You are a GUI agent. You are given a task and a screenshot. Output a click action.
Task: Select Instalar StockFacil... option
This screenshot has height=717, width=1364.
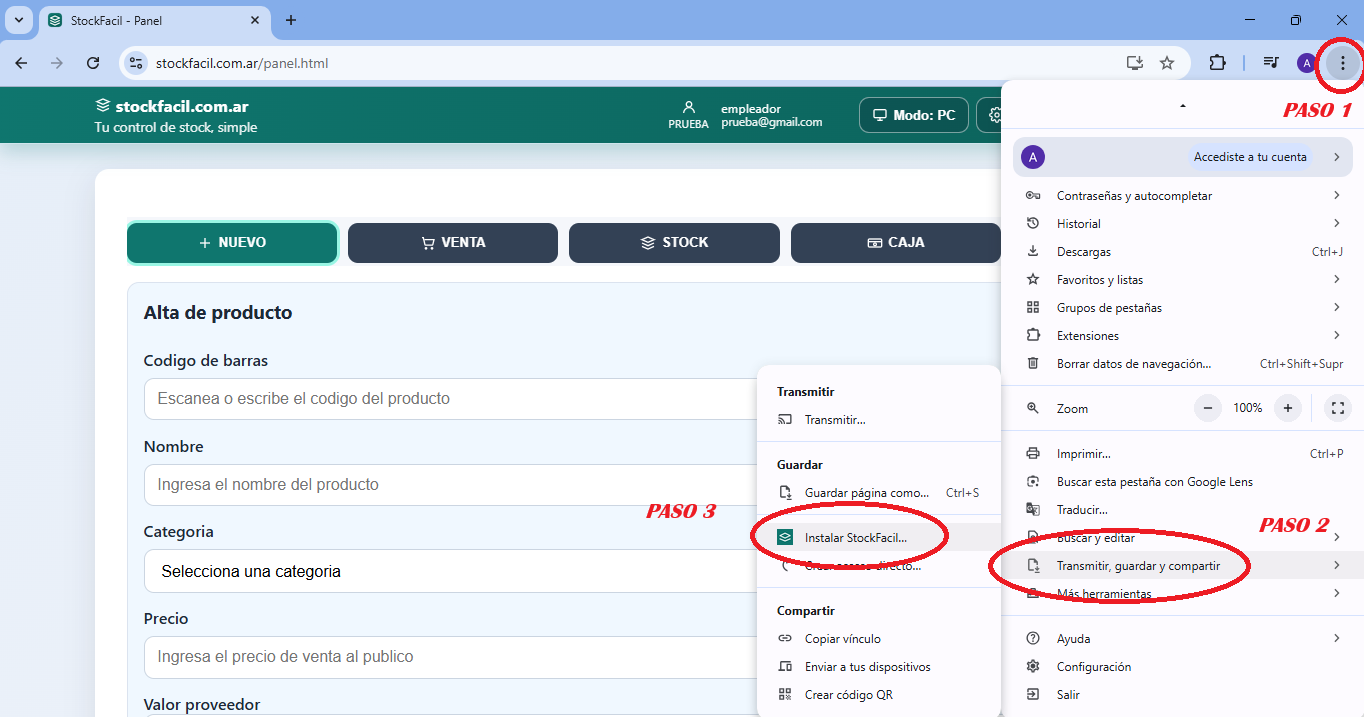point(879,538)
